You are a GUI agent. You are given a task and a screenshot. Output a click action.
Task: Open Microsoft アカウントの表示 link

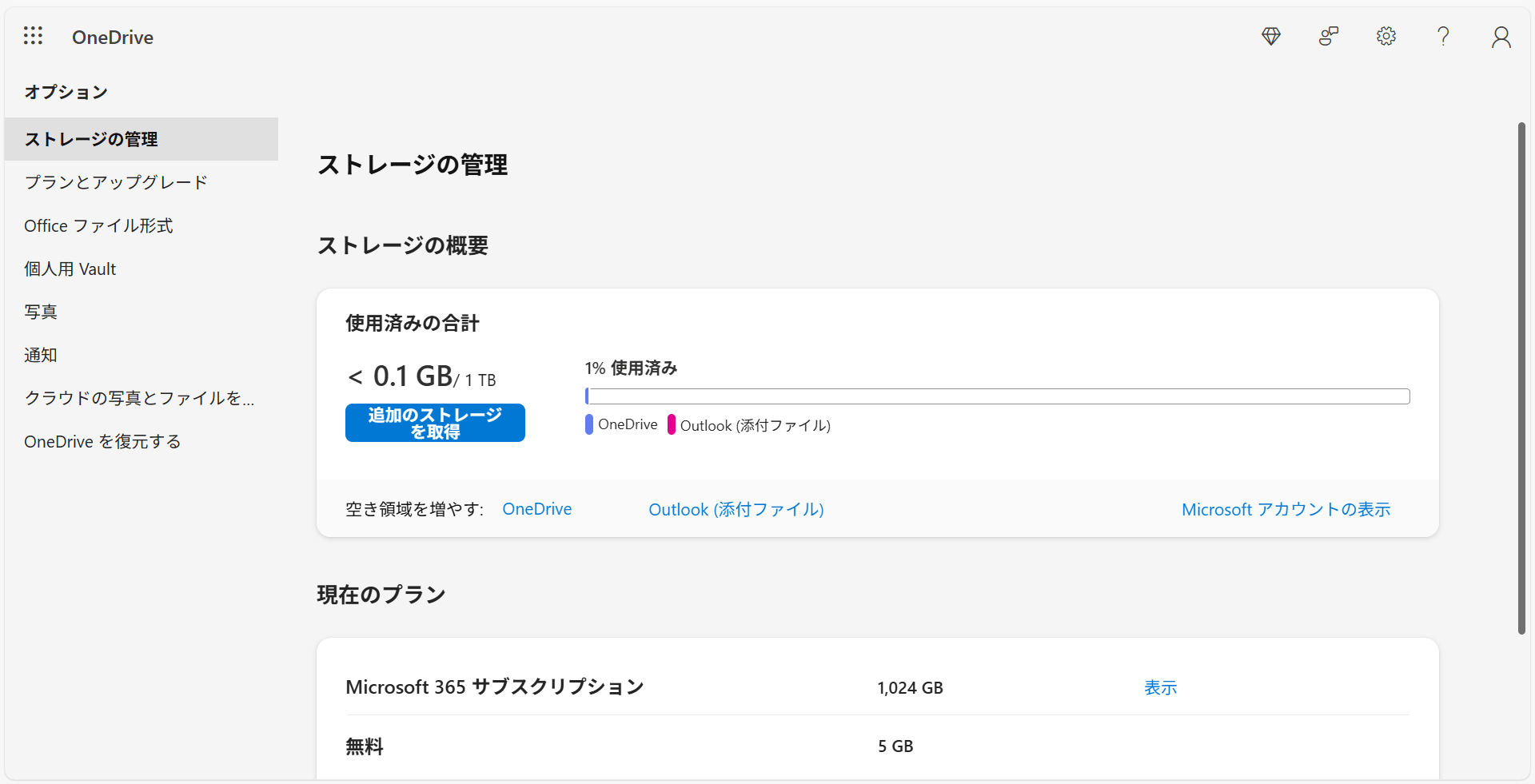click(1286, 509)
